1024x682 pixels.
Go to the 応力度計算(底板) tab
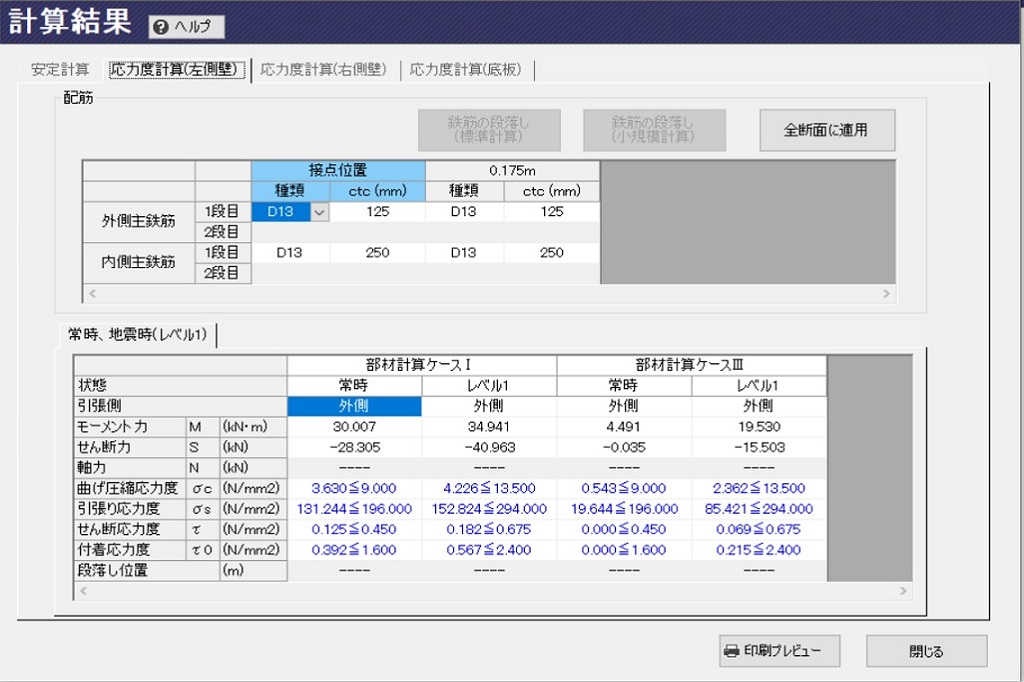point(466,70)
